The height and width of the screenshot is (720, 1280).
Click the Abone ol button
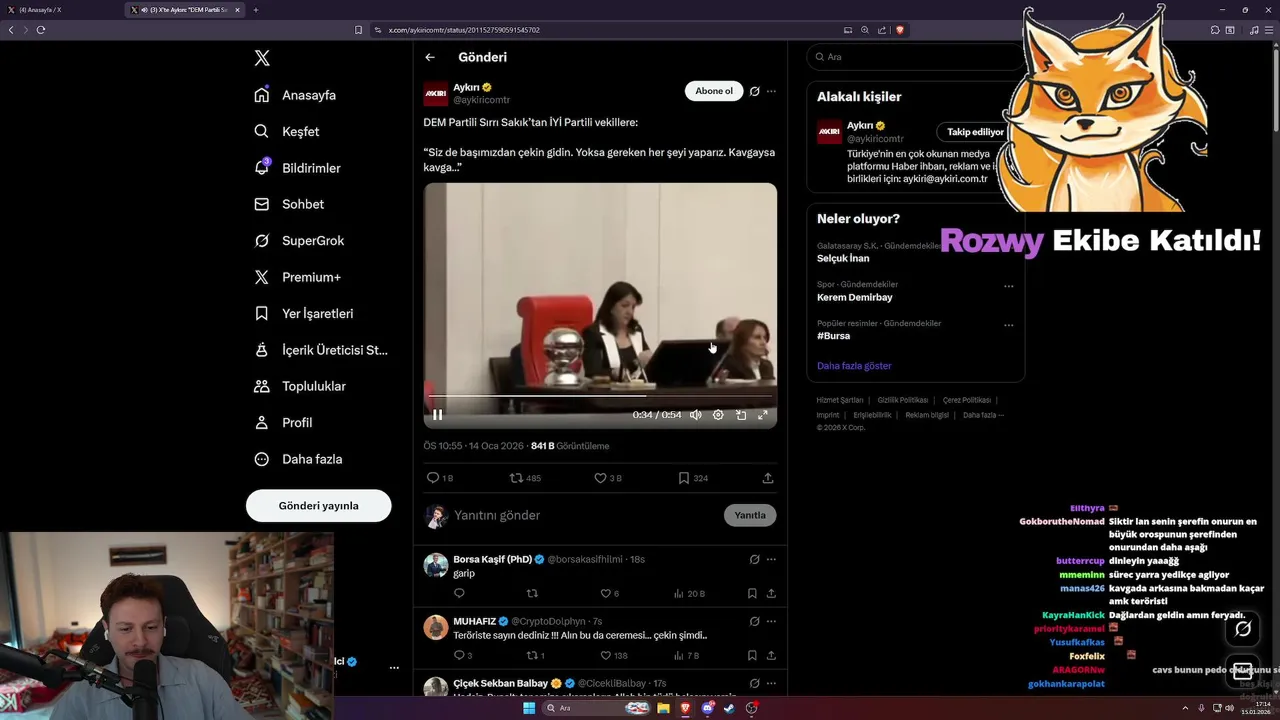click(x=714, y=91)
